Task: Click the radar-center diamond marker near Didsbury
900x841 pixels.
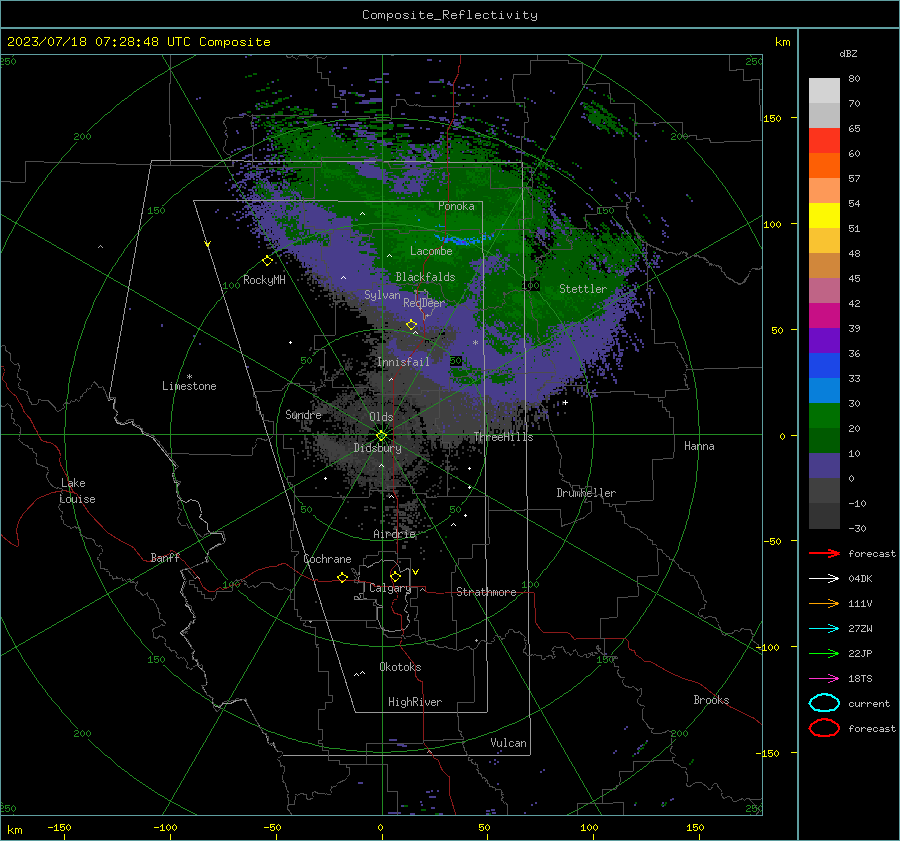Action: click(381, 435)
